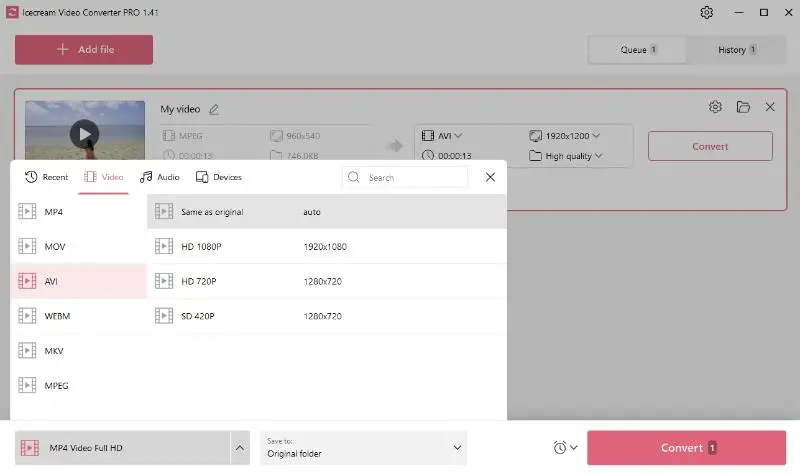
Task: Choose the SD 420P preset
Action: (327, 316)
